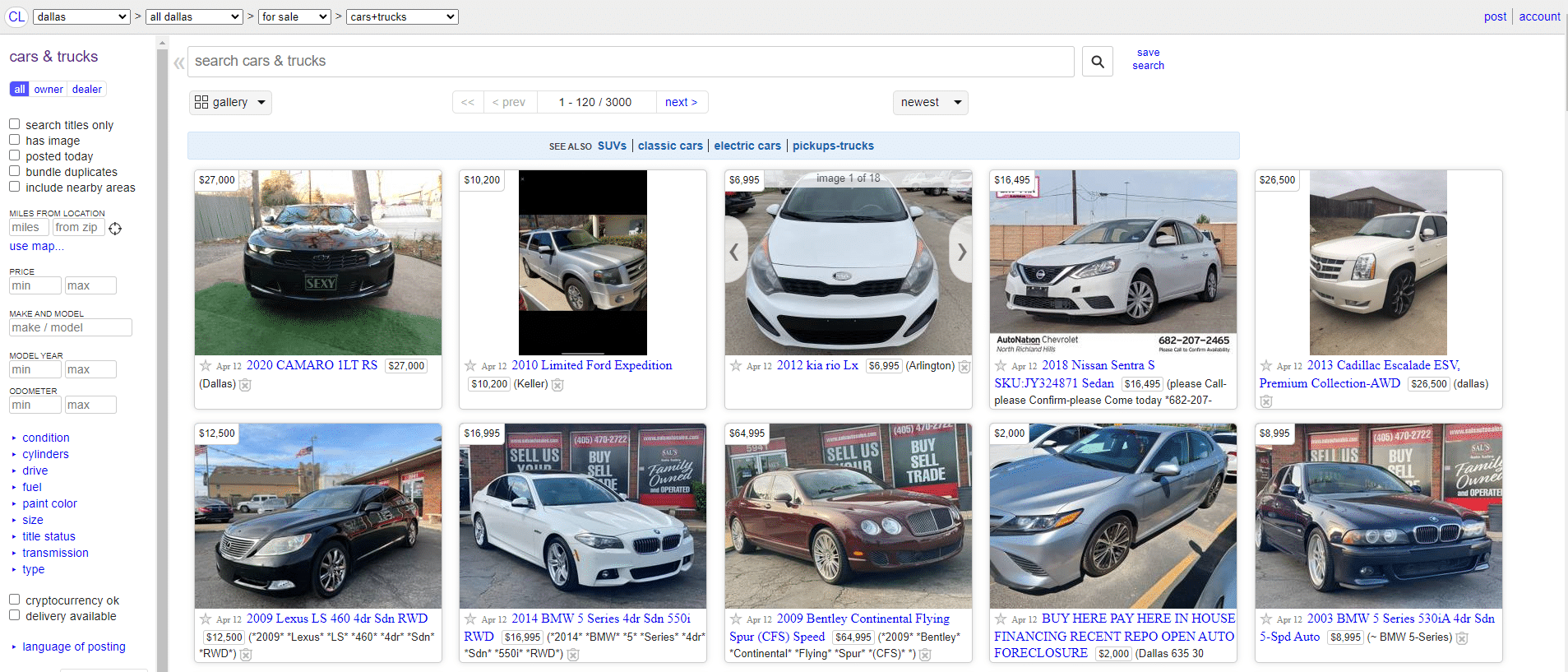Open the newest sort order dropdown

point(930,103)
